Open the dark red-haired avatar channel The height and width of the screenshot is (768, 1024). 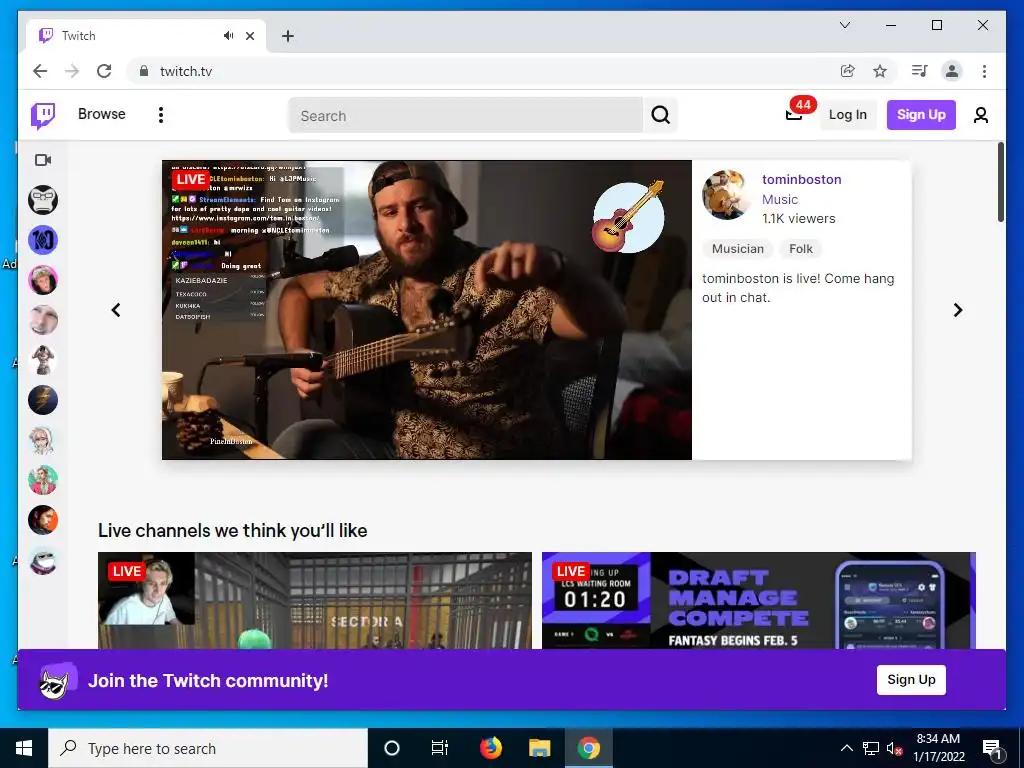(43, 520)
